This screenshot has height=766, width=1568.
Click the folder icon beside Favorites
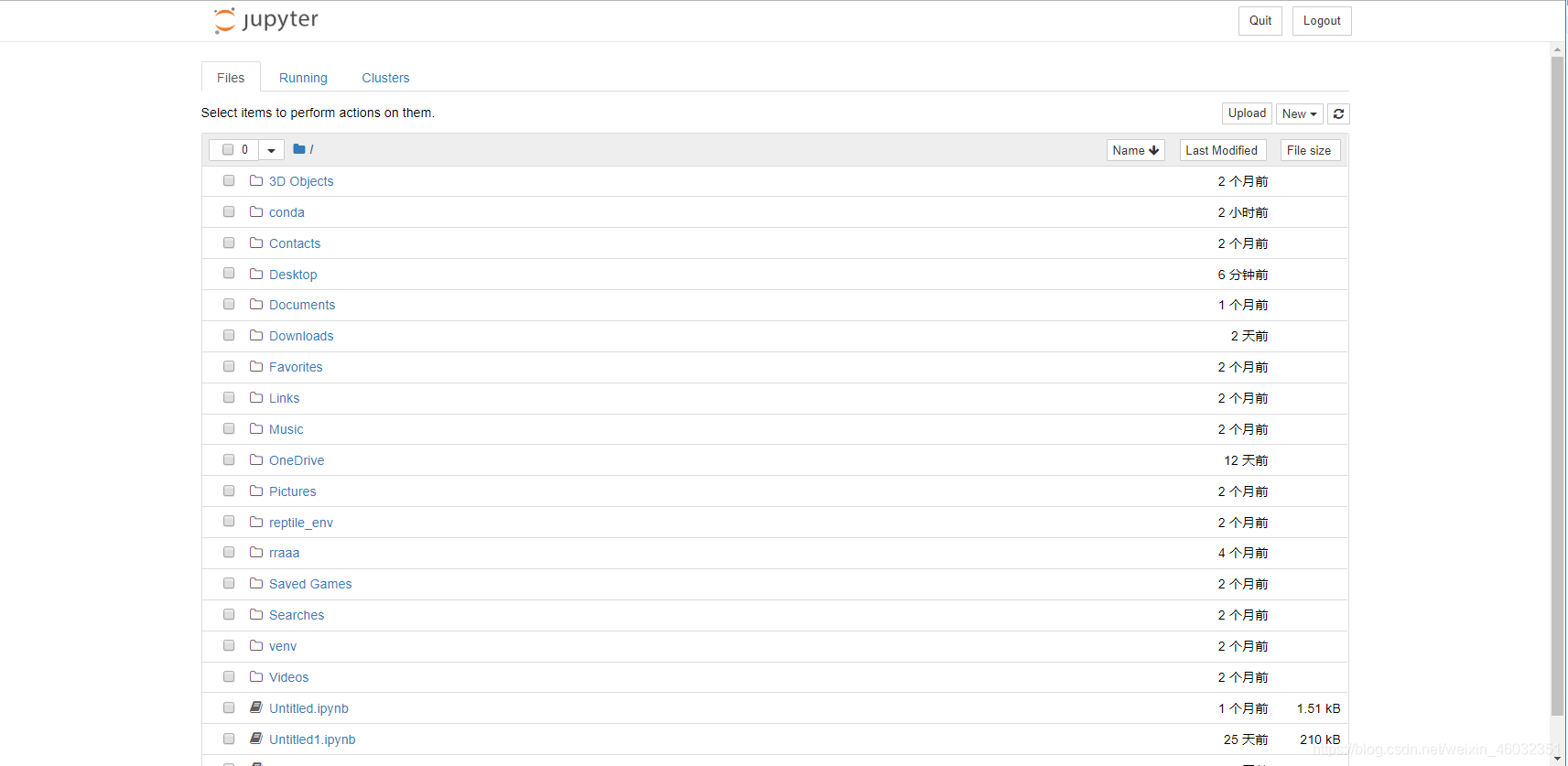point(256,367)
